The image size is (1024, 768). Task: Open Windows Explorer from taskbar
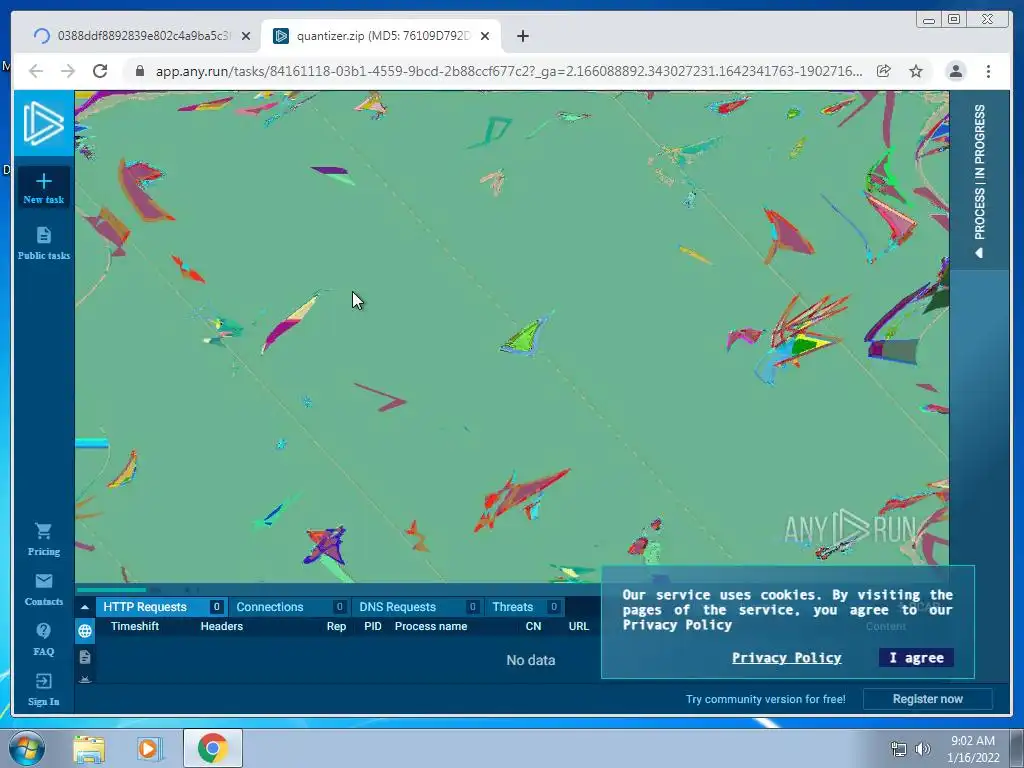tap(89, 748)
